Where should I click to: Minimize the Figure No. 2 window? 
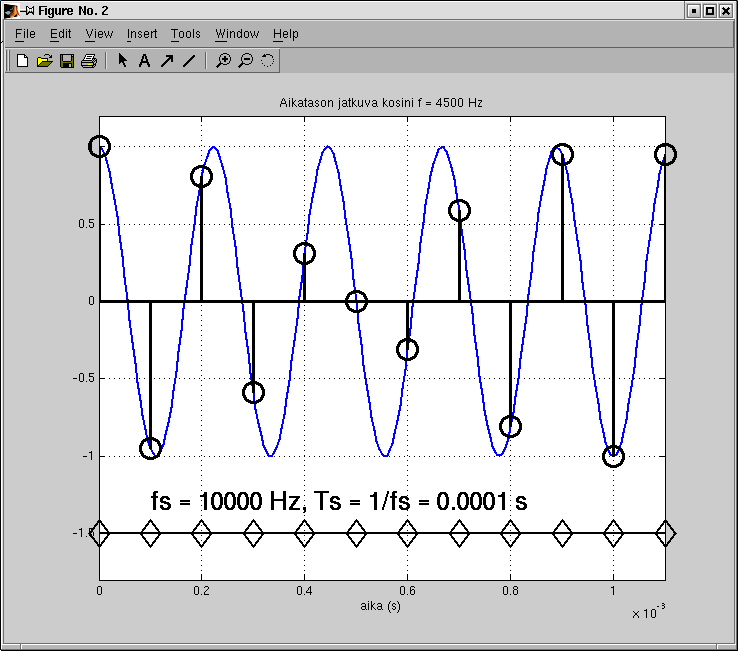(693, 10)
